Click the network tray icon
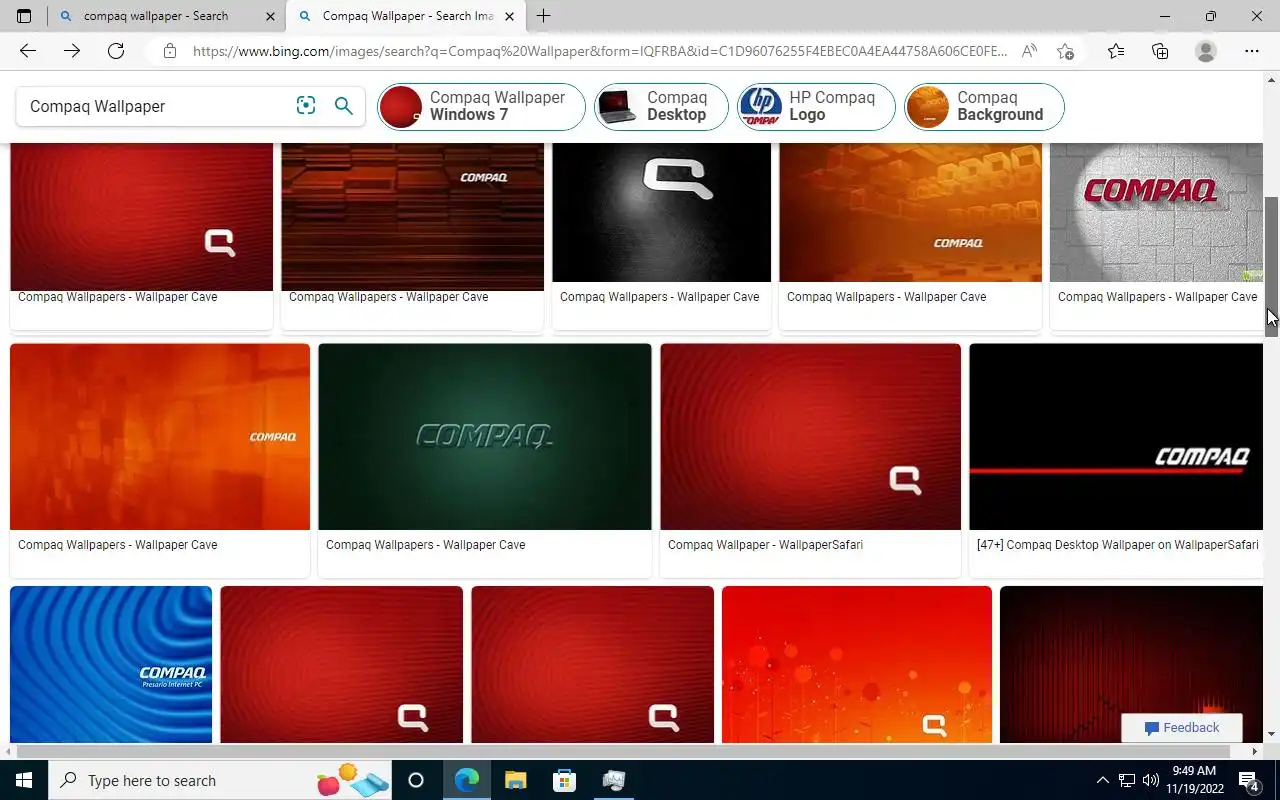Image resolution: width=1280 pixels, height=800 pixels. (1127, 780)
